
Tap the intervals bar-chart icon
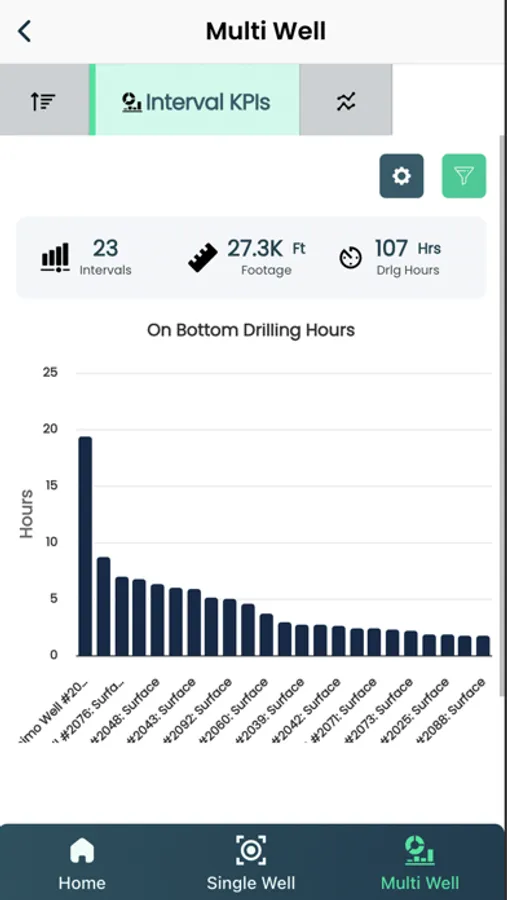(x=55, y=257)
